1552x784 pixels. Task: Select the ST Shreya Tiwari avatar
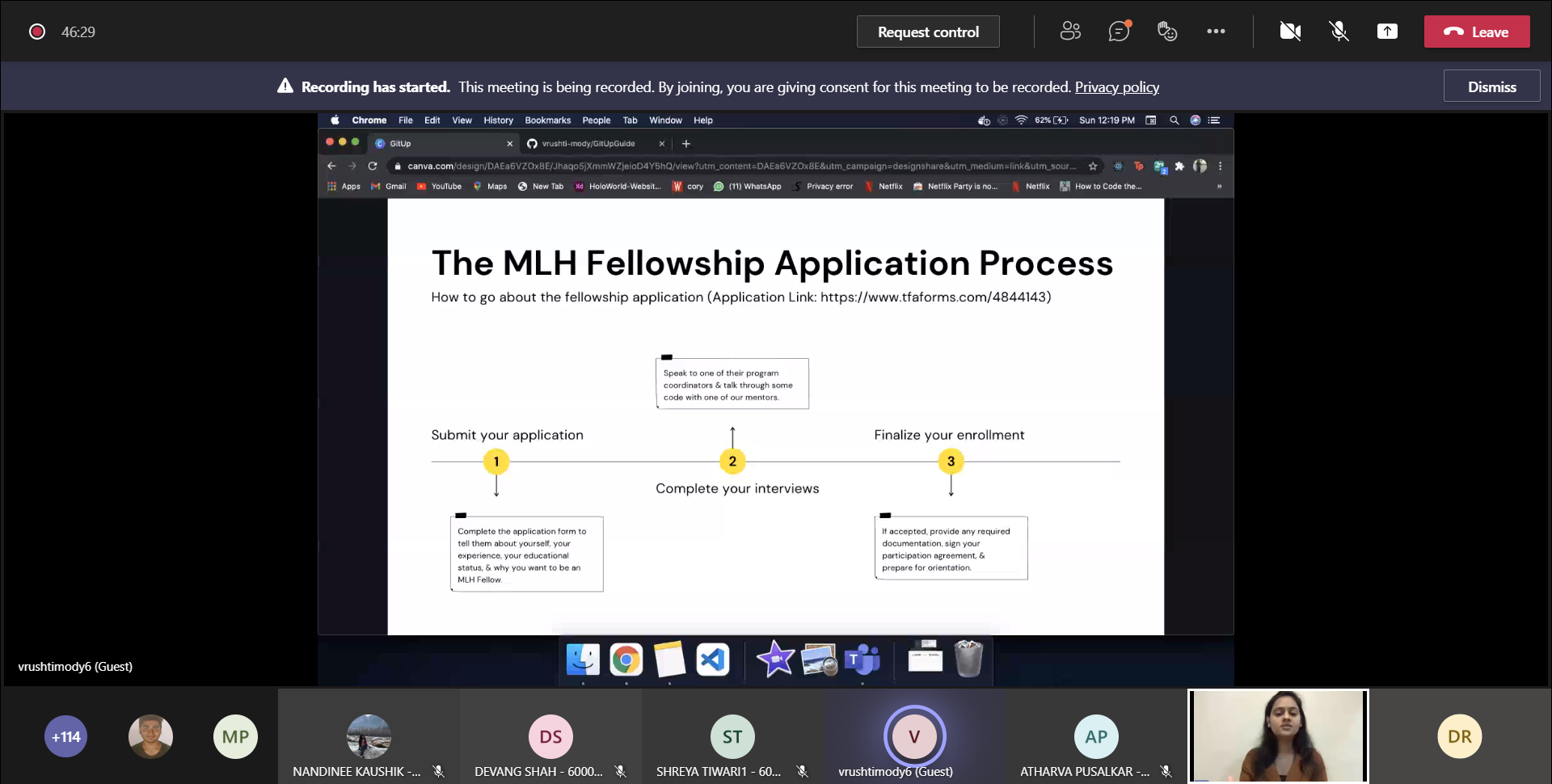(x=732, y=736)
